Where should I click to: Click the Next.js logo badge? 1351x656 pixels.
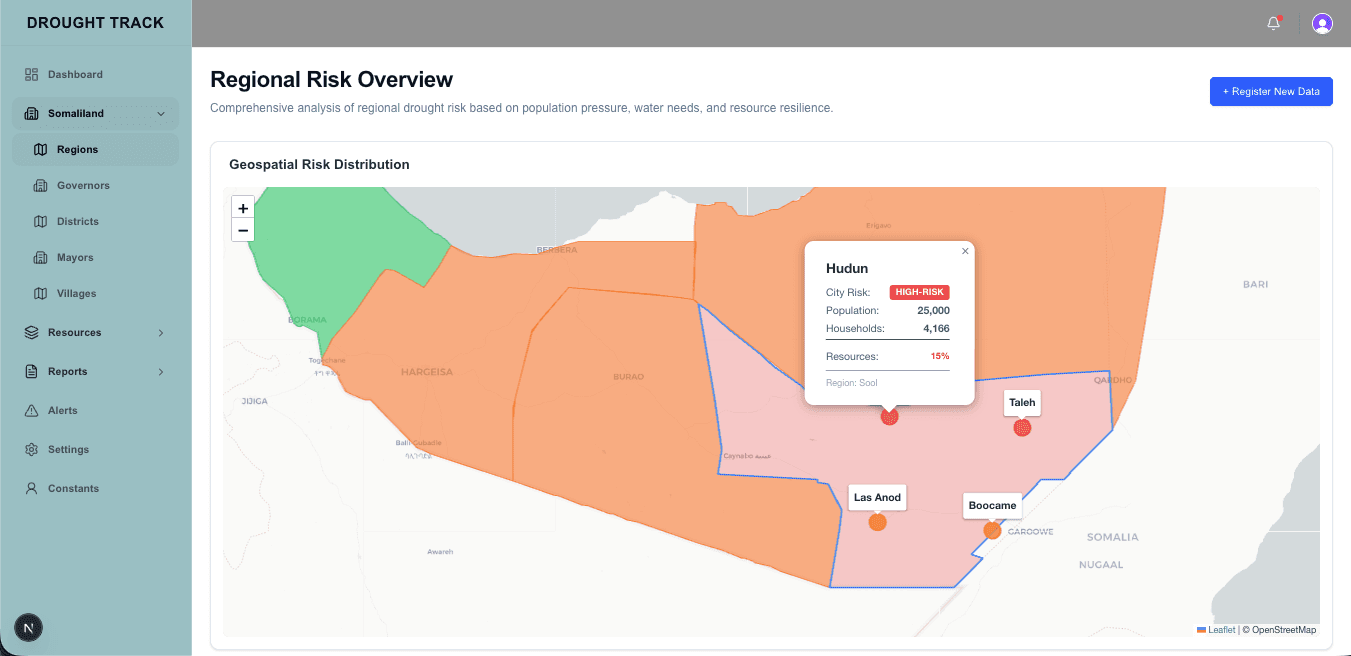28,628
